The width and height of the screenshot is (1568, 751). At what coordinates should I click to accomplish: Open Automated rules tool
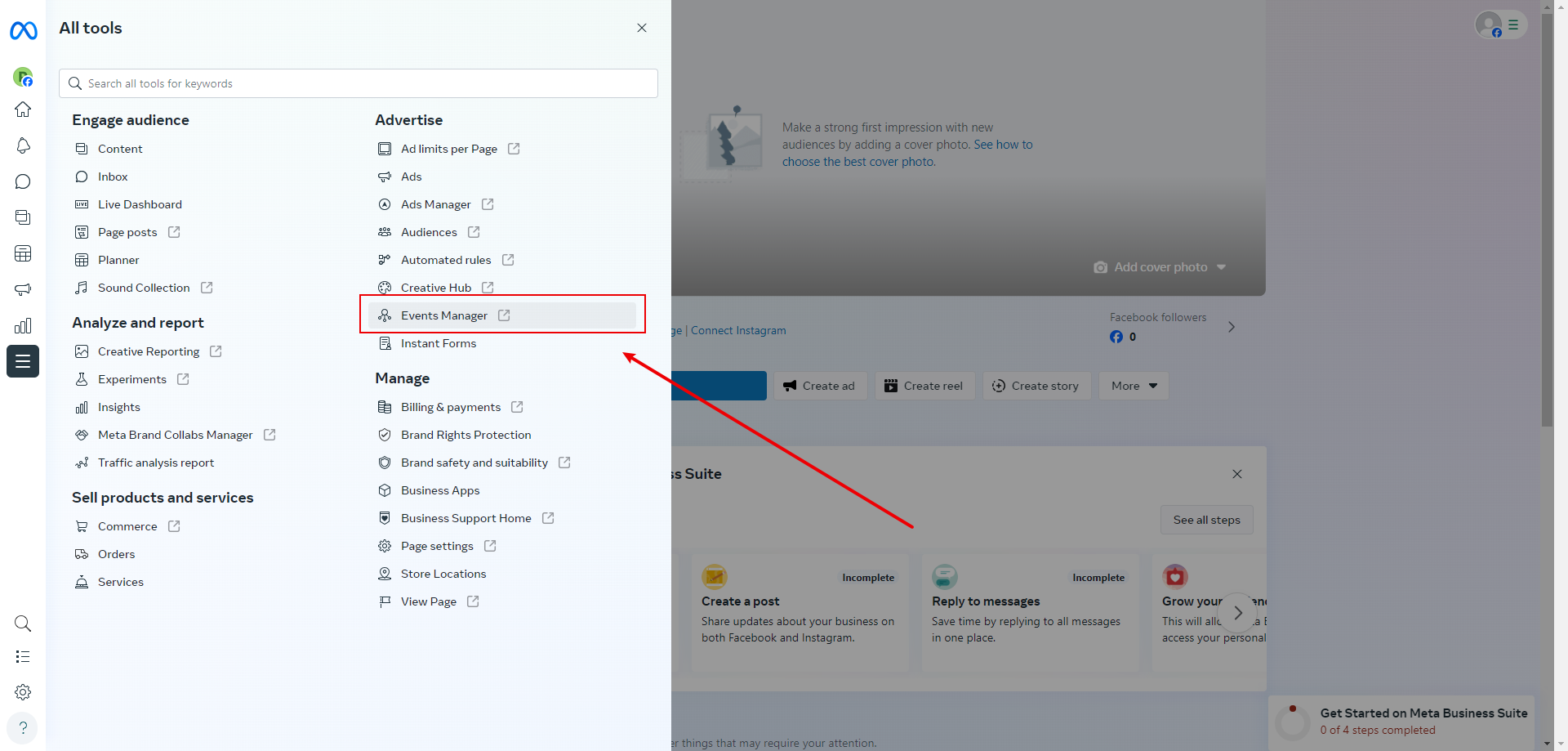point(446,260)
